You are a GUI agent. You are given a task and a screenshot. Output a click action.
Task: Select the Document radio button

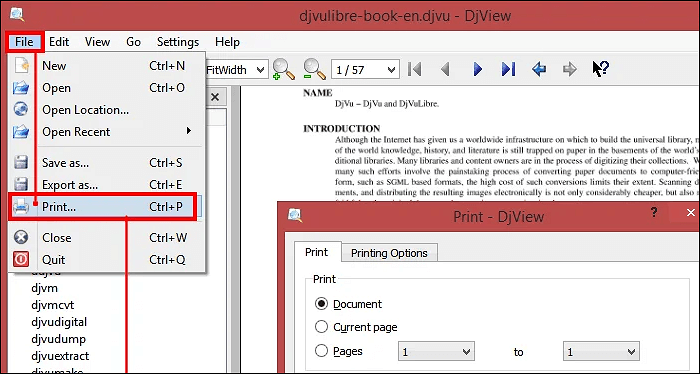(321, 304)
